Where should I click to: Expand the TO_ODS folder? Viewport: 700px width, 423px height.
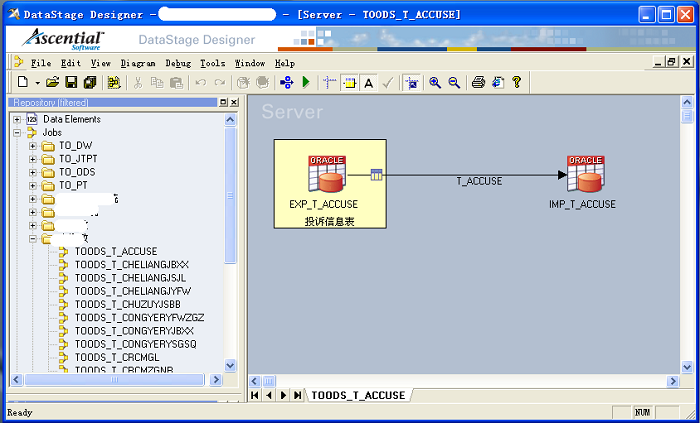click(33, 172)
